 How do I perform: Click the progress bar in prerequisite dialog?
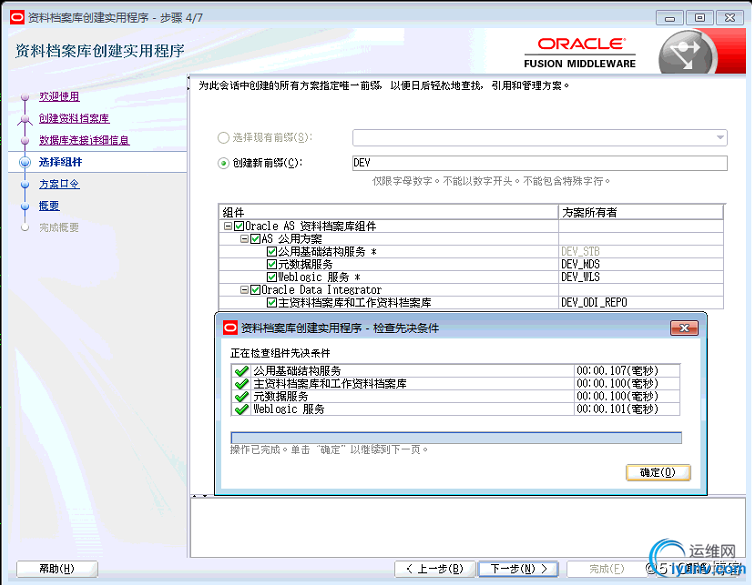(x=456, y=437)
